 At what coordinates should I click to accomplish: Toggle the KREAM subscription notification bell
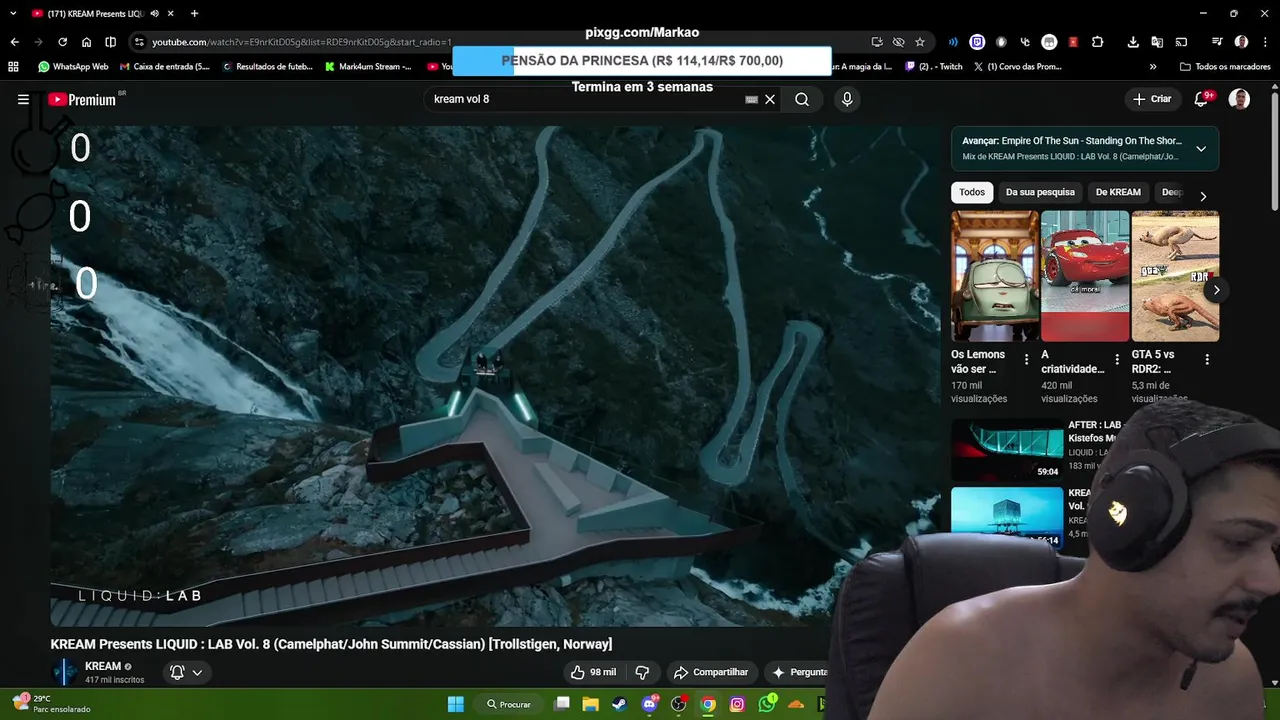[x=186, y=672]
